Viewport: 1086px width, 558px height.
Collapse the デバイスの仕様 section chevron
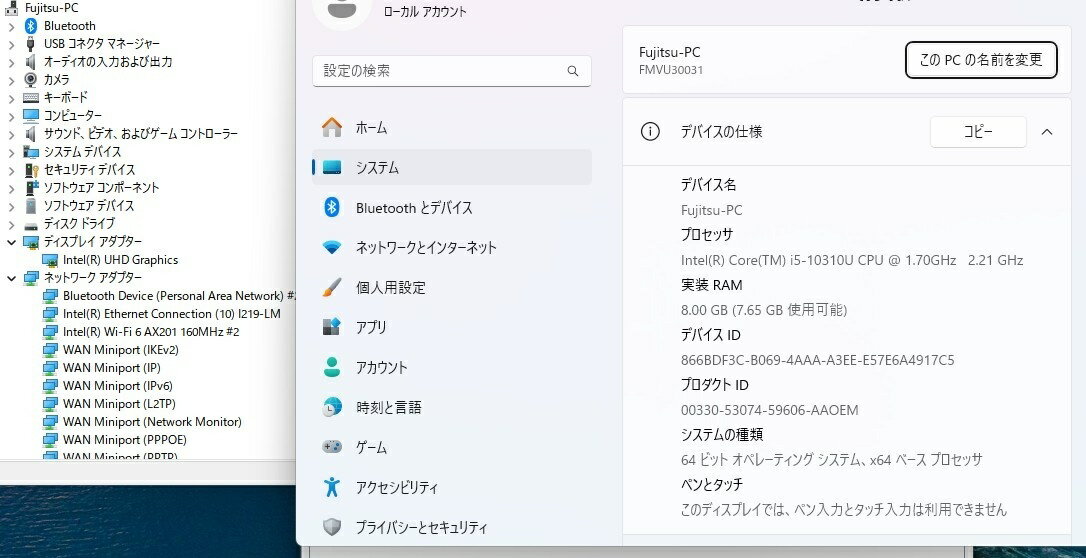[x=1047, y=132]
